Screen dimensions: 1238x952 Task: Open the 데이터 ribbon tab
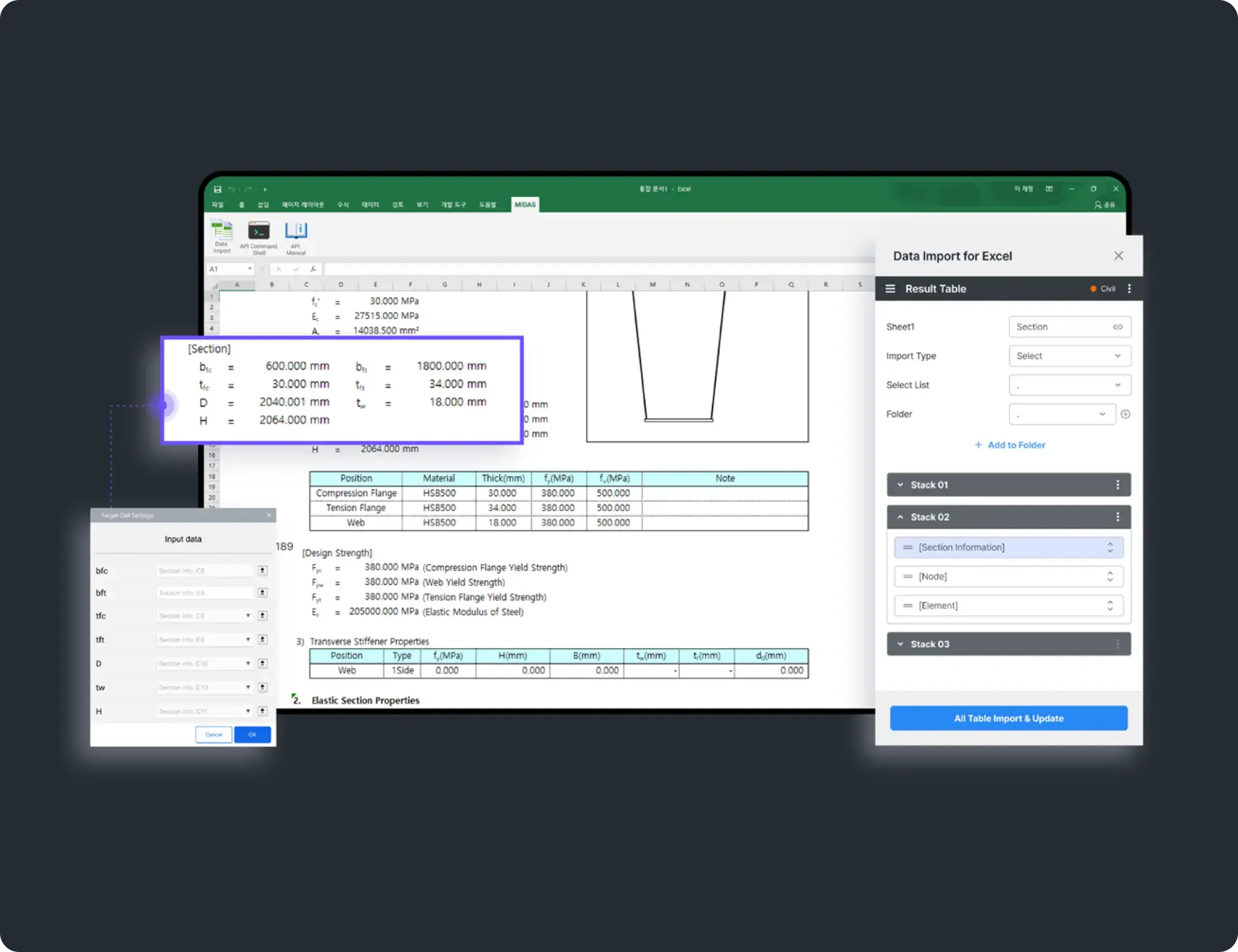point(370,204)
